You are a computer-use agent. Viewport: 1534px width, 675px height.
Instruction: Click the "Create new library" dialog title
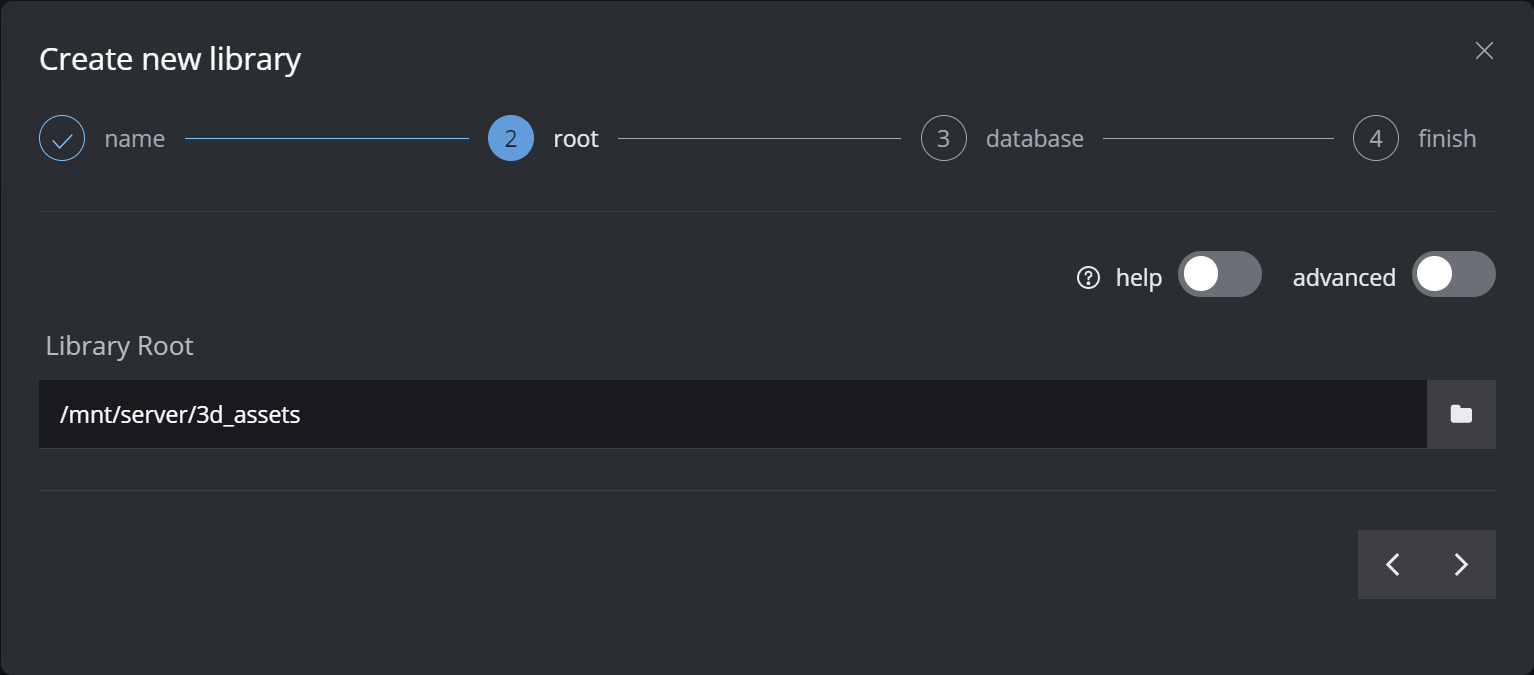[x=170, y=59]
